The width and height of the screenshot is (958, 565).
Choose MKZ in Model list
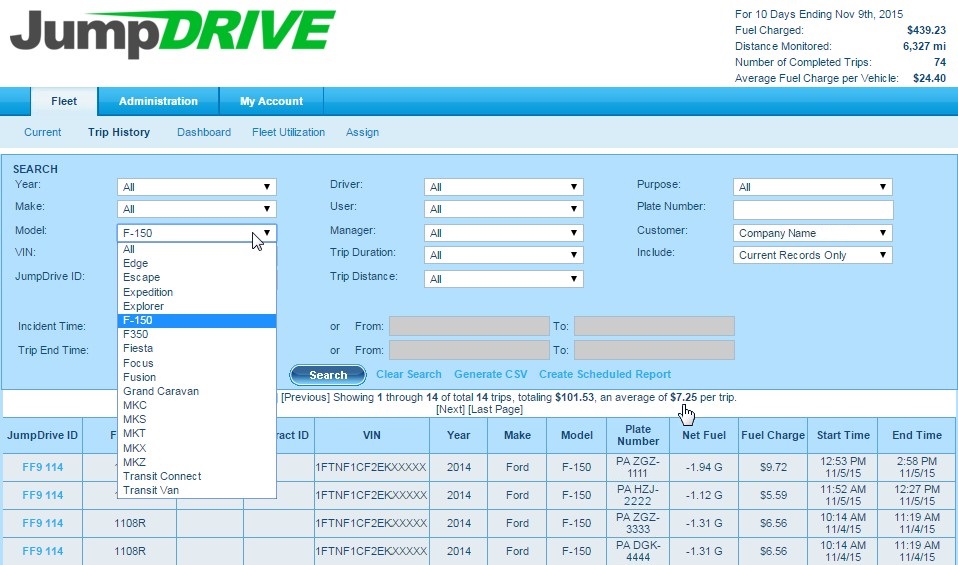197,462
